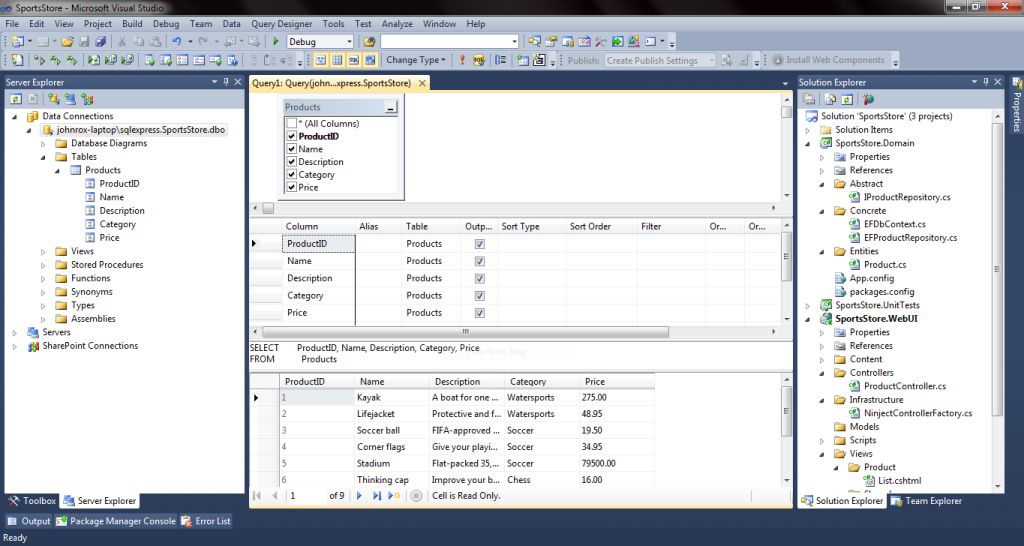Click the Add Group By icon
This screenshot has height=546, width=1024.
tap(501, 60)
